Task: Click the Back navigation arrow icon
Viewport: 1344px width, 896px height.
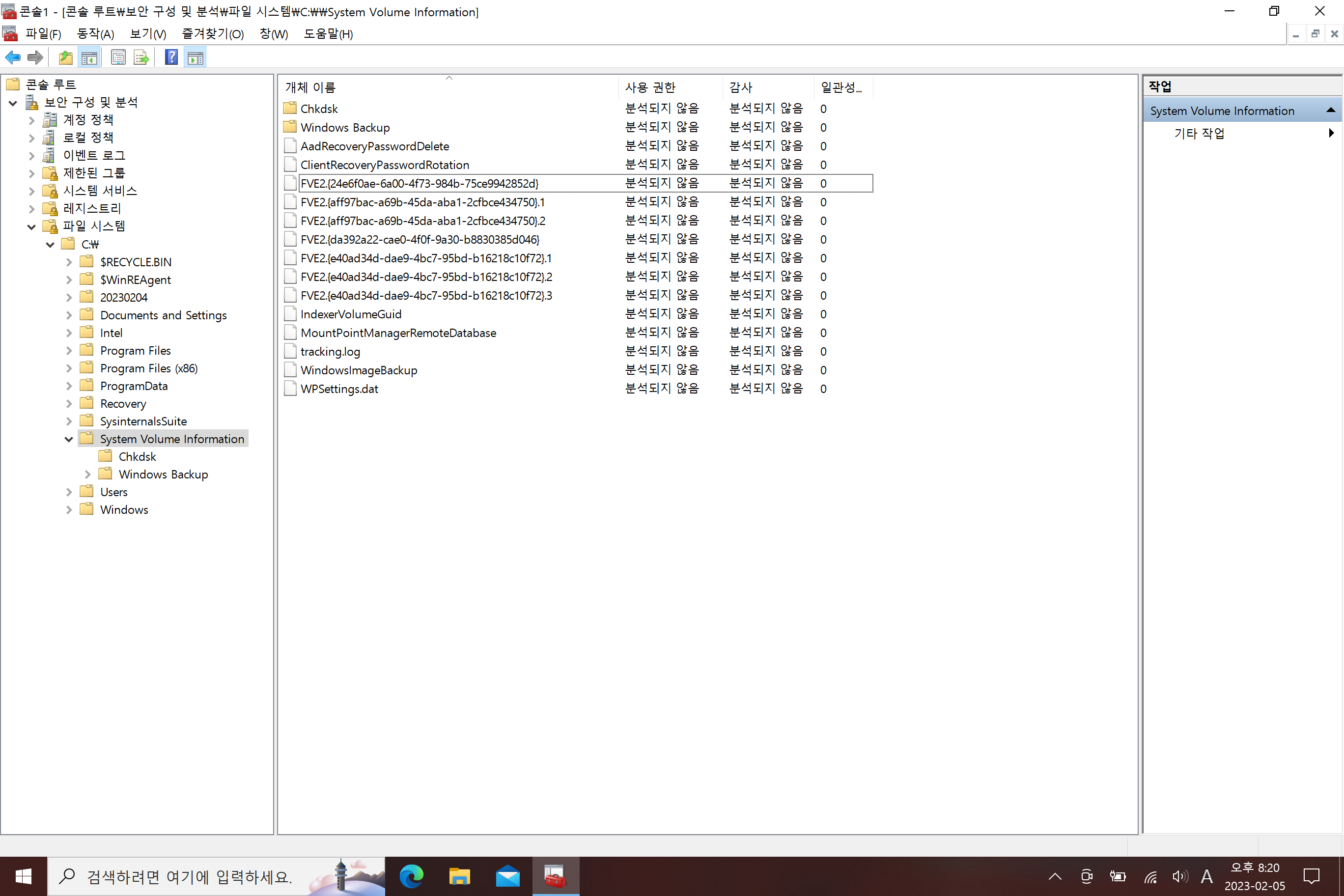Action: click(12, 56)
